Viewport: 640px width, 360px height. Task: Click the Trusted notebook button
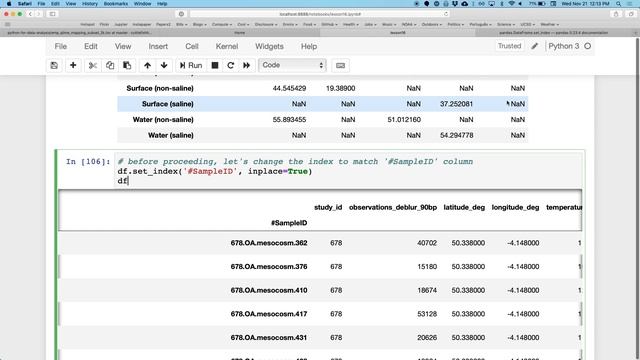coord(509,46)
